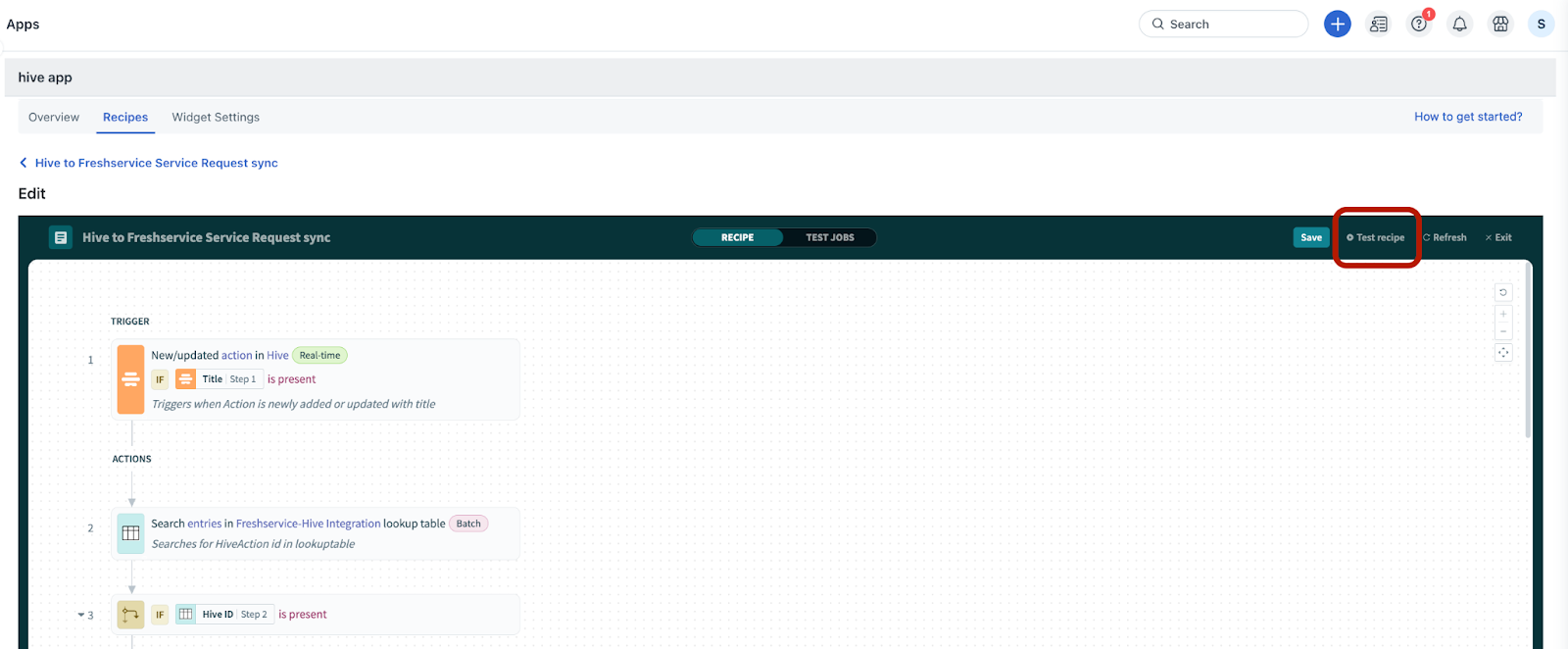The height and width of the screenshot is (649, 1568).
Task: Open the S profile avatar
Action: [1541, 24]
